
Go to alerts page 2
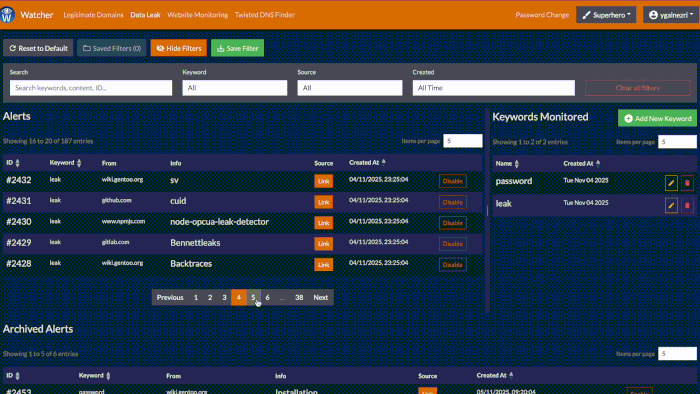pyautogui.click(x=210, y=298)
